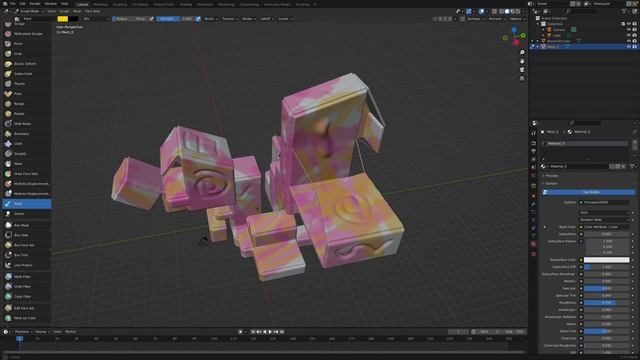640x360 pixels.
Task: Open the Sculpt Mode dropdown
Action: tap(29, 11)
